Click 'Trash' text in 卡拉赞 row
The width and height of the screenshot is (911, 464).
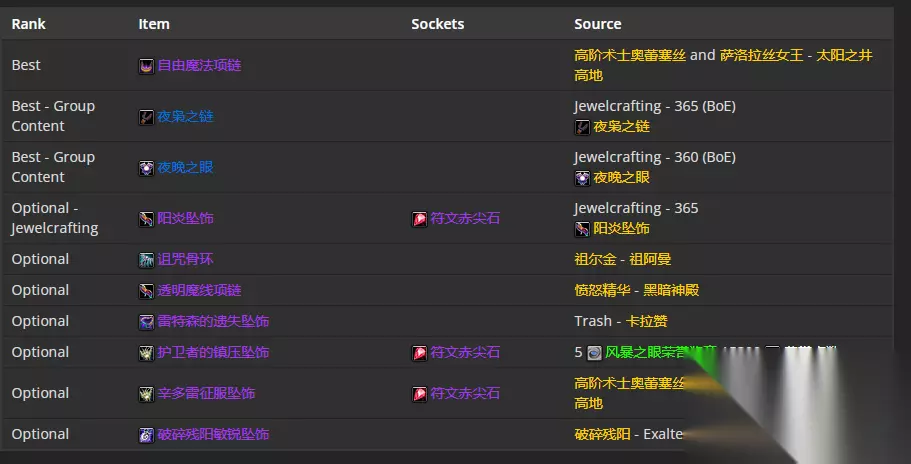(x=593, y=321)
